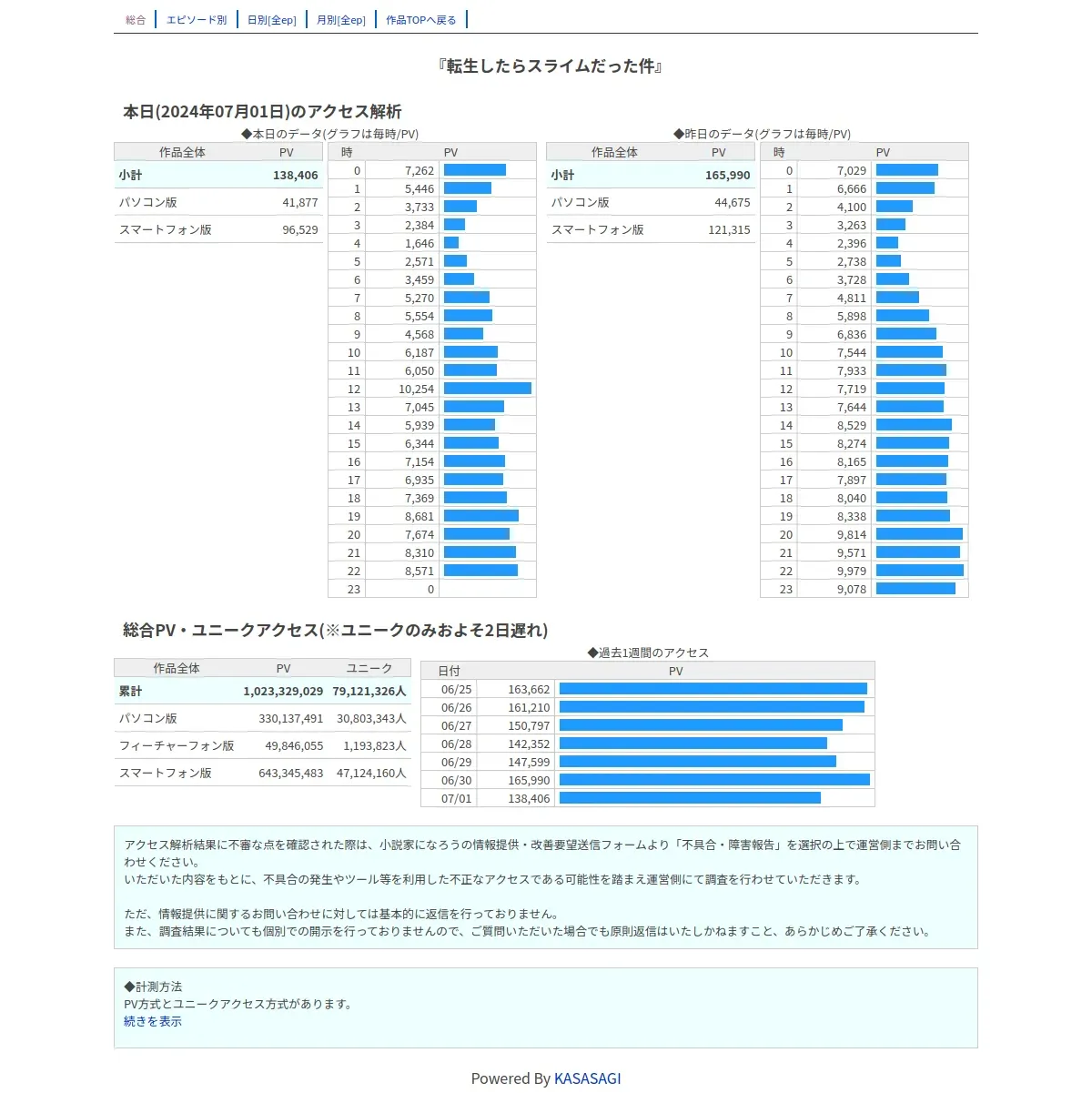Click the 06/26 PV value 161,210
Image resolution: width=1092 pixels, height=1093 pixels.
[x=529, y=707]
